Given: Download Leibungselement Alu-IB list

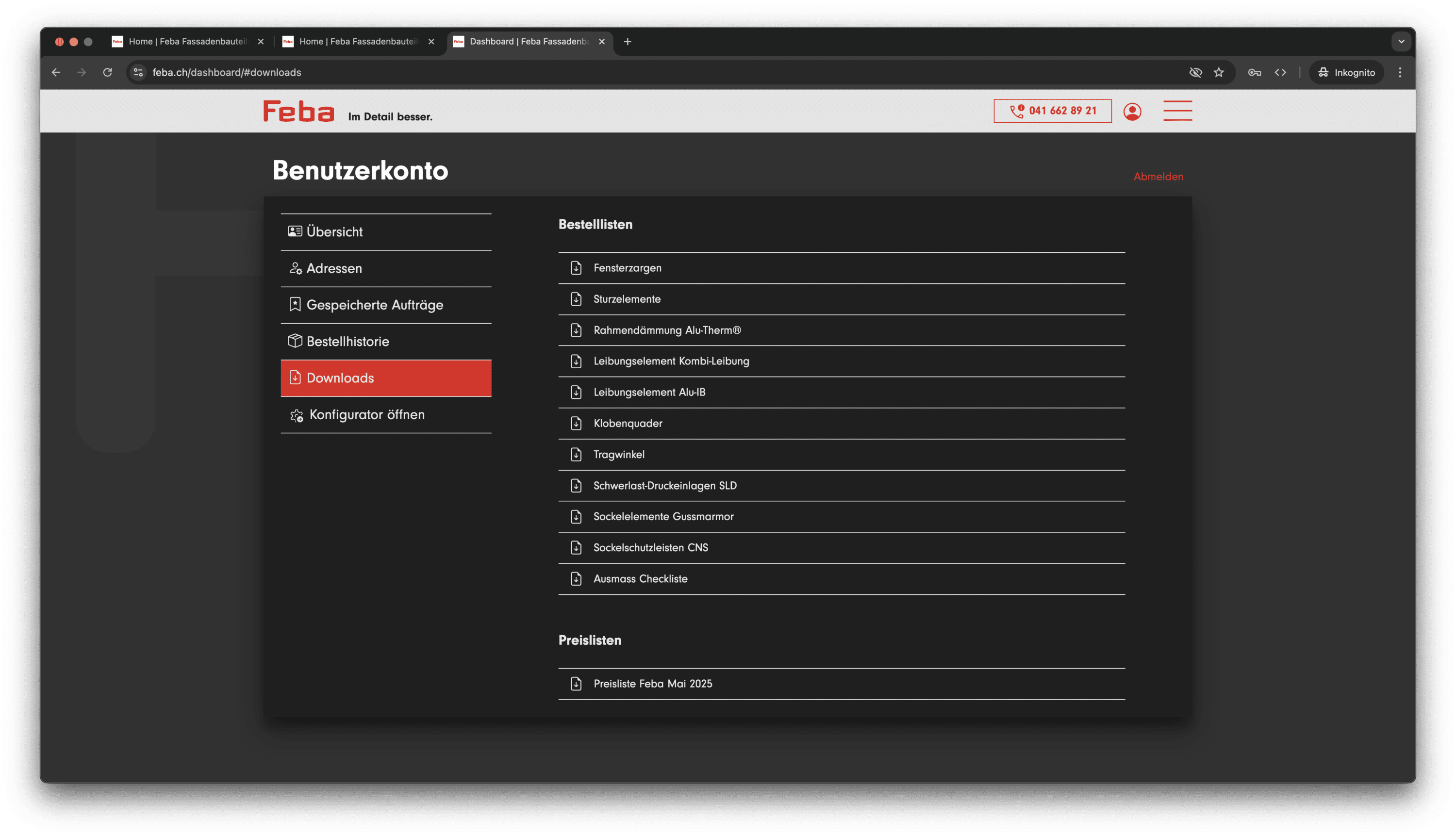Looking at the screenshot, I should [x=842, y=392].
